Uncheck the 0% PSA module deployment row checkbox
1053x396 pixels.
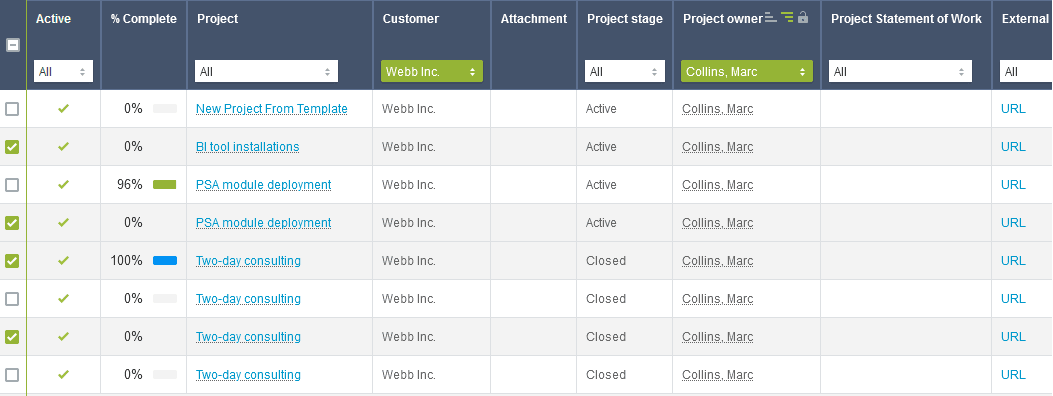point(12,223)
